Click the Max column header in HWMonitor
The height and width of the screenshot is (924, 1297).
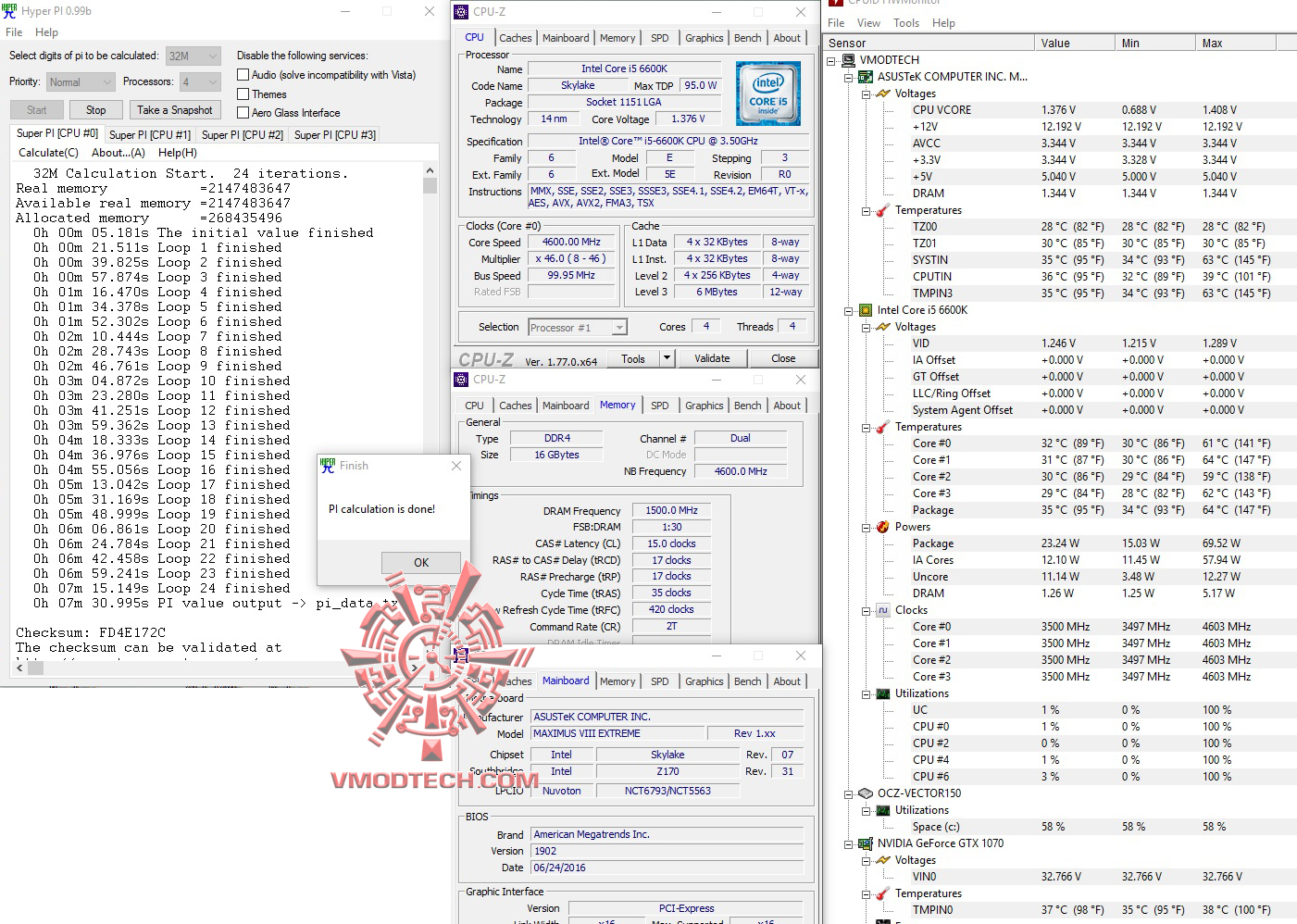pos(1237,44)
